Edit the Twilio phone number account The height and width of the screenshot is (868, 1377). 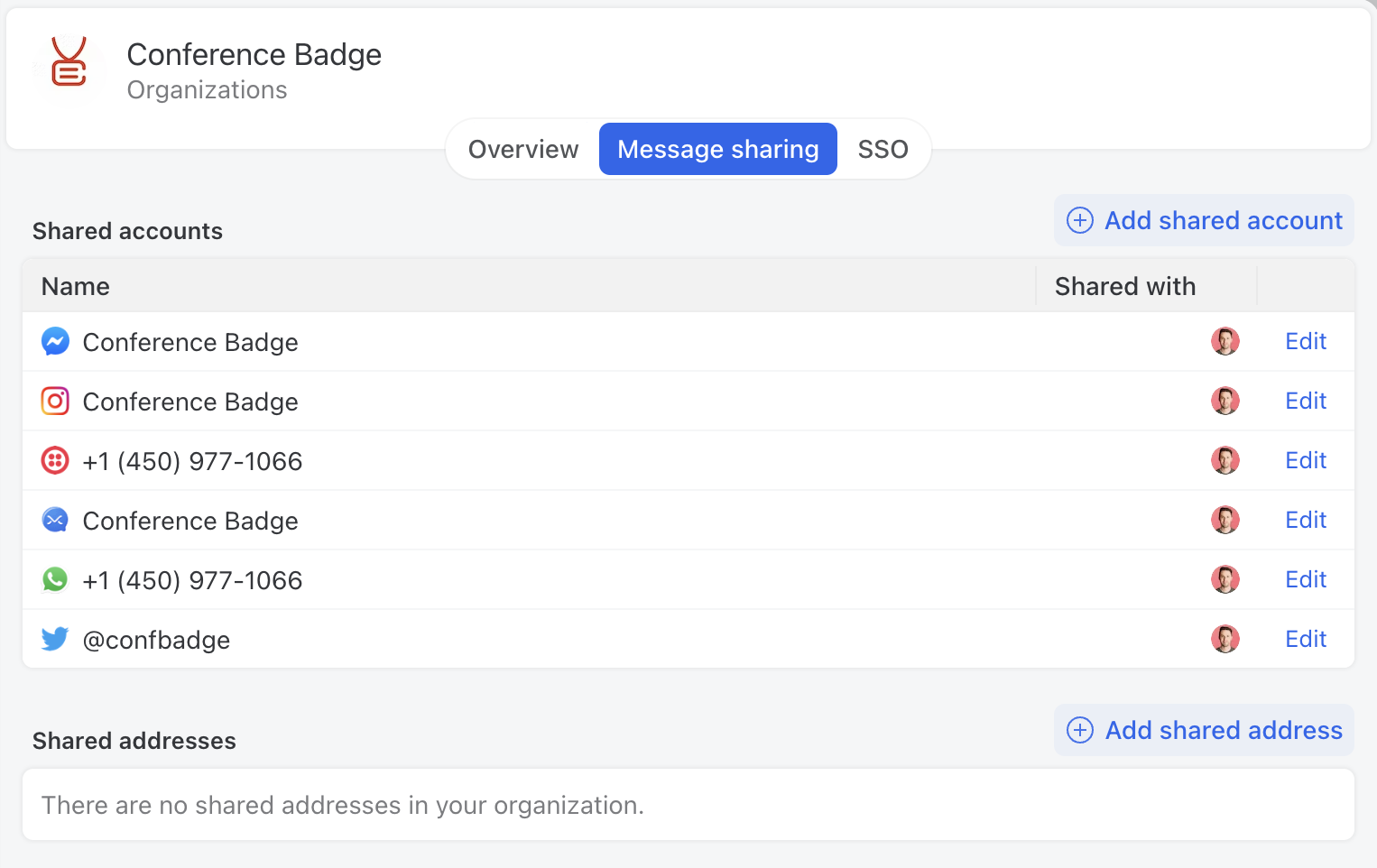pyautogui.click(x=1305, y=460)
